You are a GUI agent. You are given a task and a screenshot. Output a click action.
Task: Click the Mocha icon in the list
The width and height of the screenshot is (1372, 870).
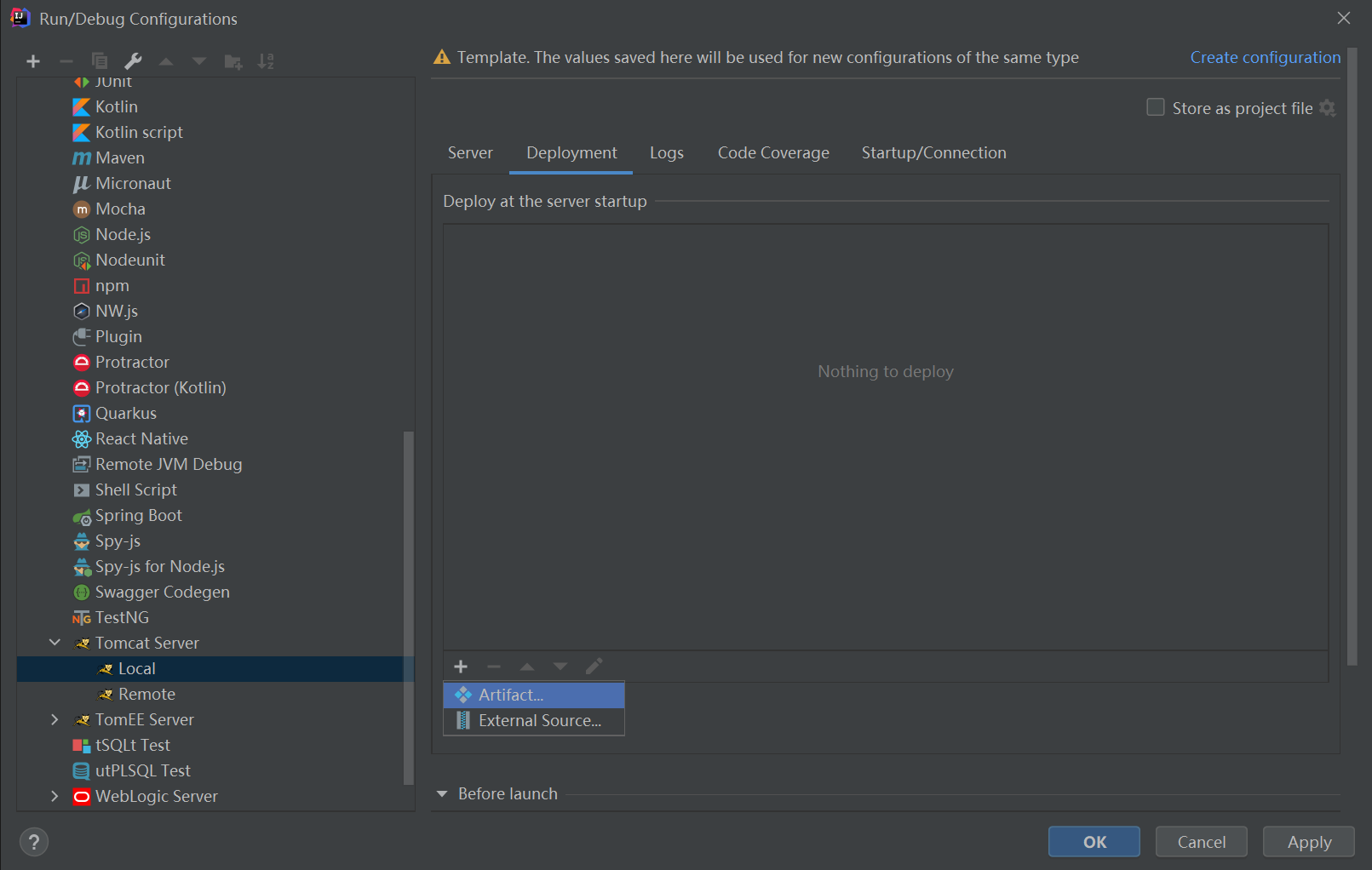pos(82,209)
